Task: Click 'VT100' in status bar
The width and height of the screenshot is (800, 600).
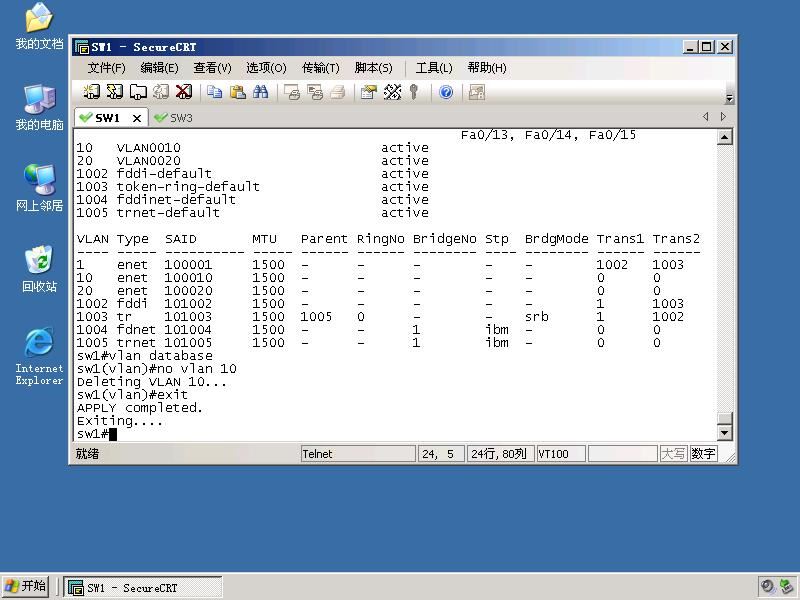Action: coord(560,454)
